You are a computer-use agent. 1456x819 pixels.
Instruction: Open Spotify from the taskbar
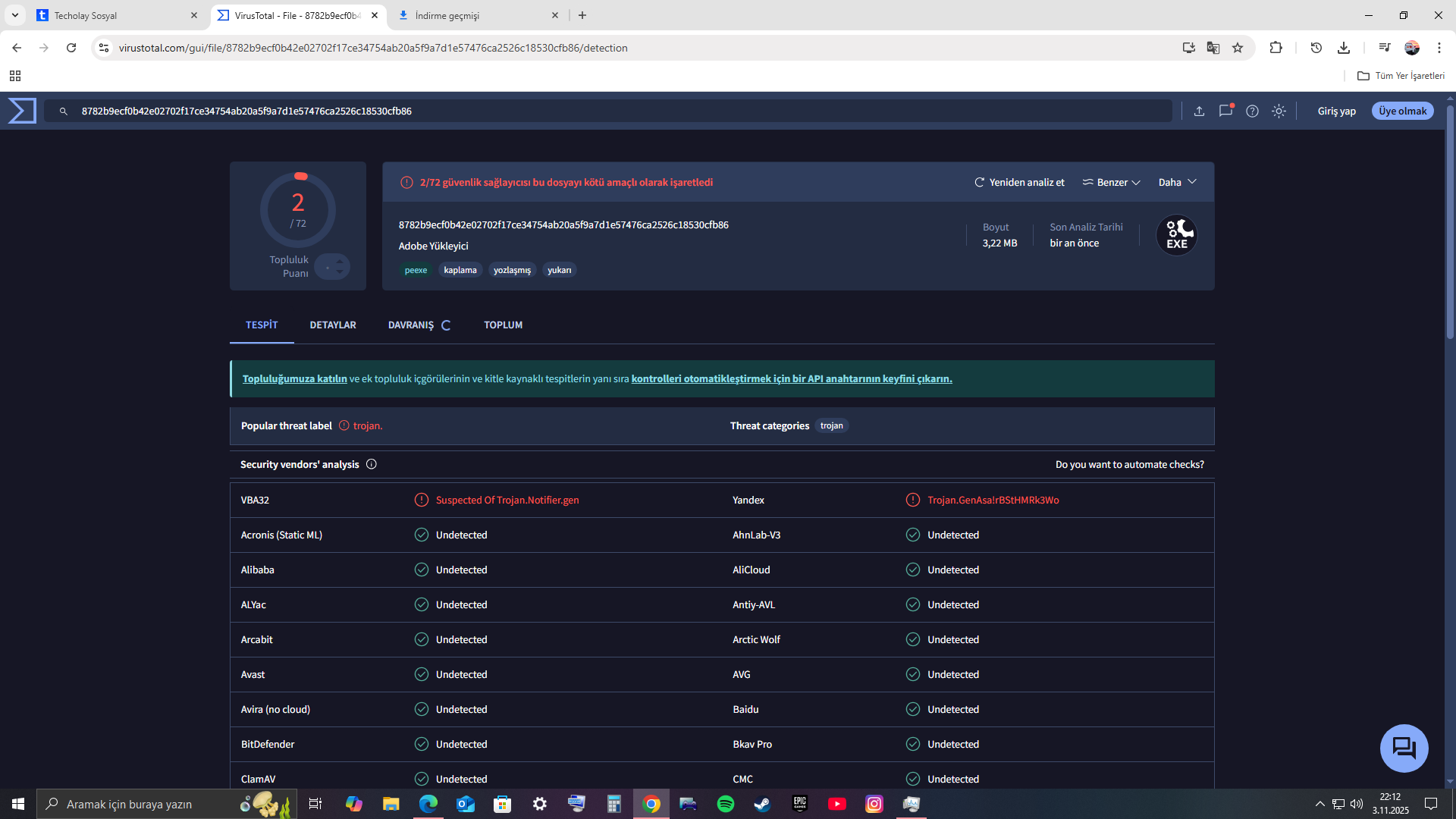pos(726,804)
